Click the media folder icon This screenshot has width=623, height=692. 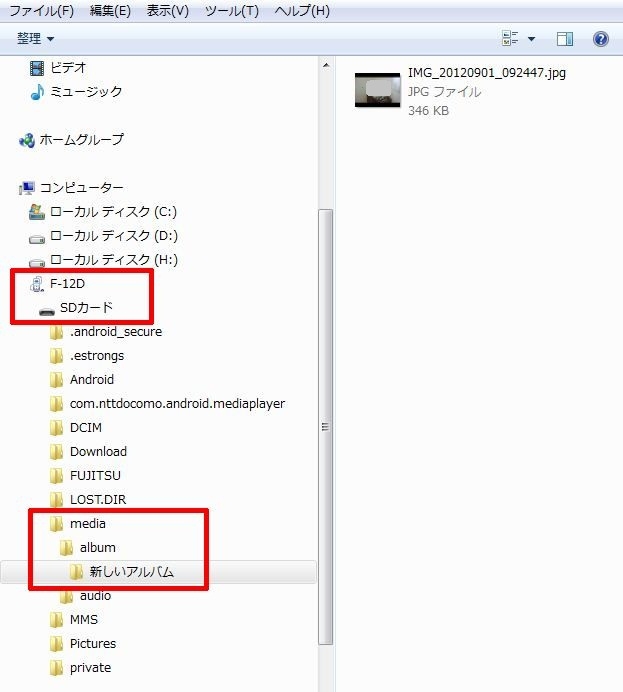[56, 524]
